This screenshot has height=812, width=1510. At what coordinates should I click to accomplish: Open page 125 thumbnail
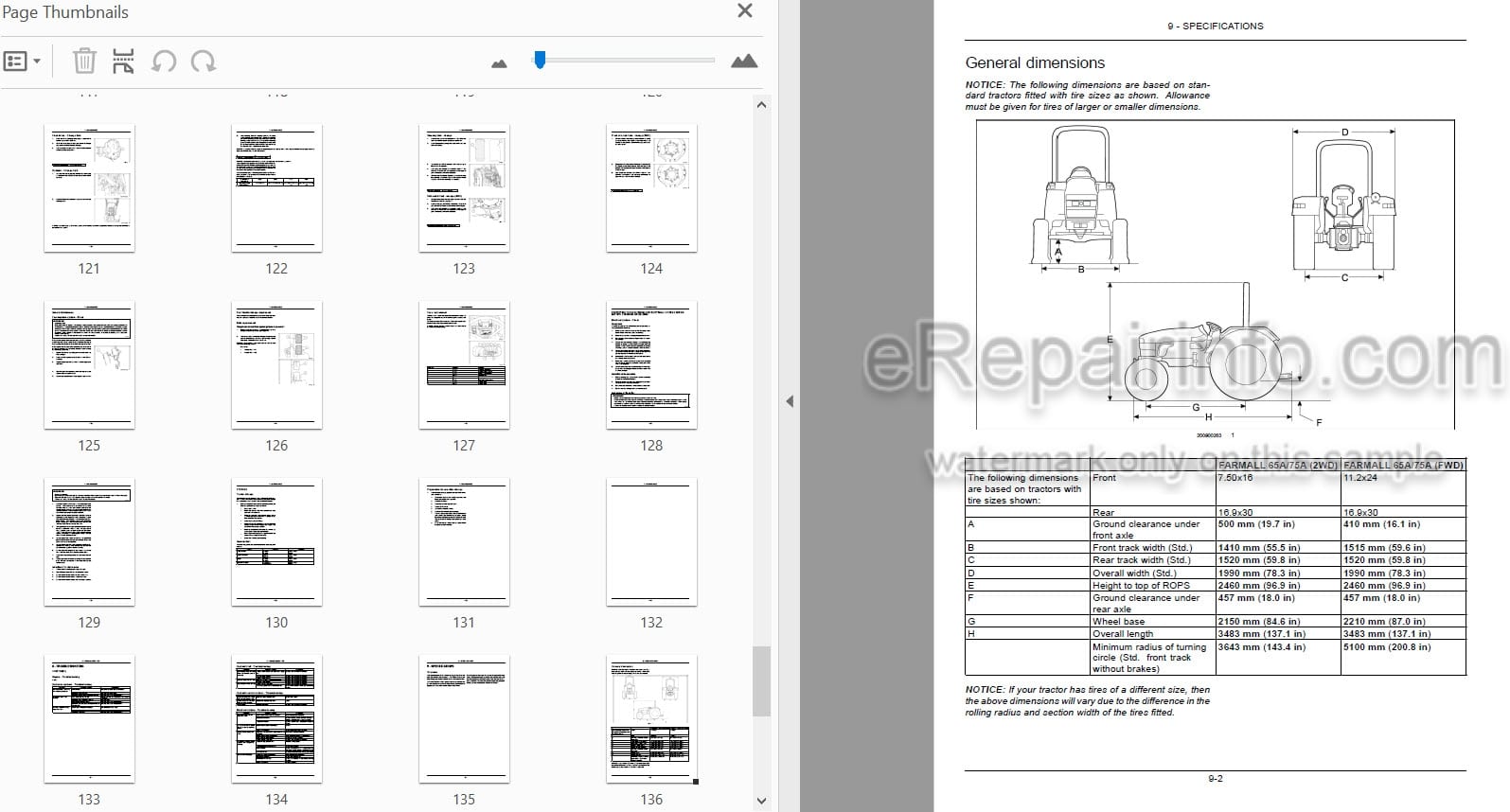click(x=89, y=365)
